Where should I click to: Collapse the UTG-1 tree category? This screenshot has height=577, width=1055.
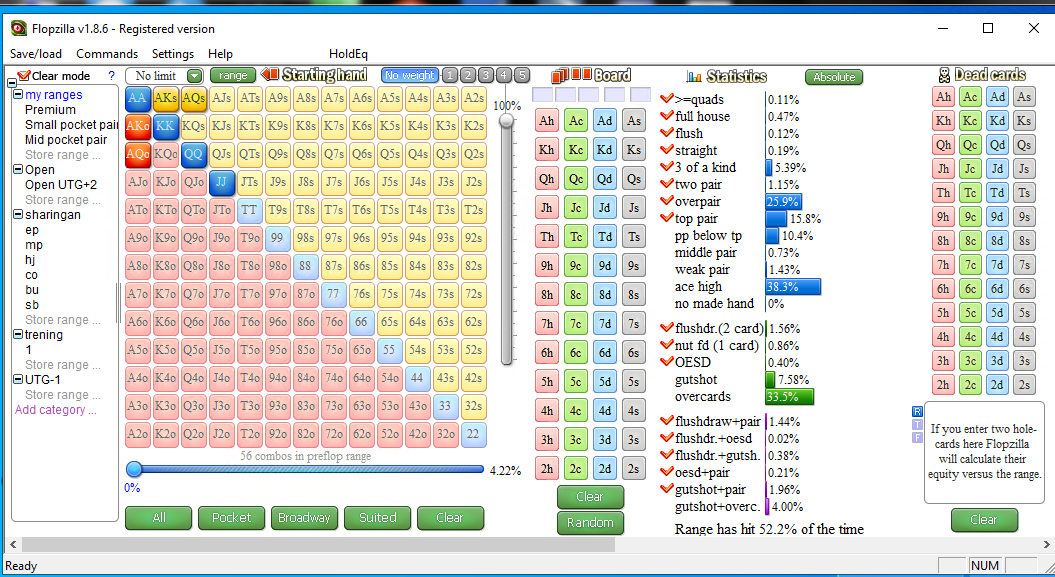pyautogui.click(x=19, y=379)
